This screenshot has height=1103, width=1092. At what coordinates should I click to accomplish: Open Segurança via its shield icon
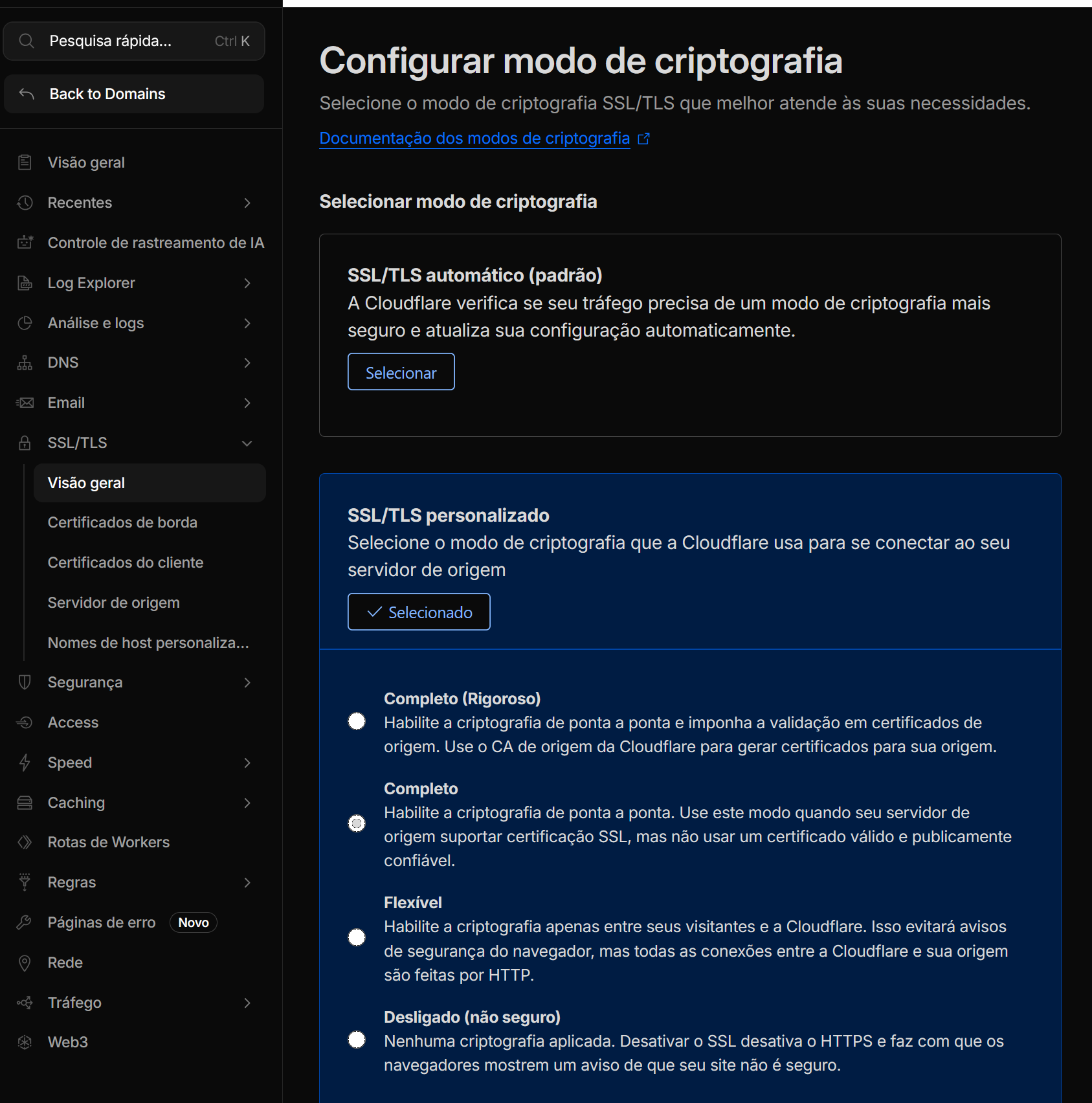(24, 682)
